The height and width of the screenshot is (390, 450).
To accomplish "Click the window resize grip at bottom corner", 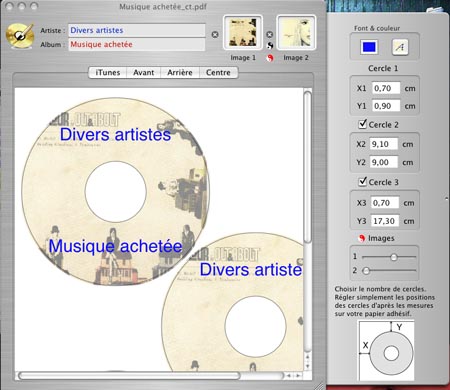I will tap(319, 386).
